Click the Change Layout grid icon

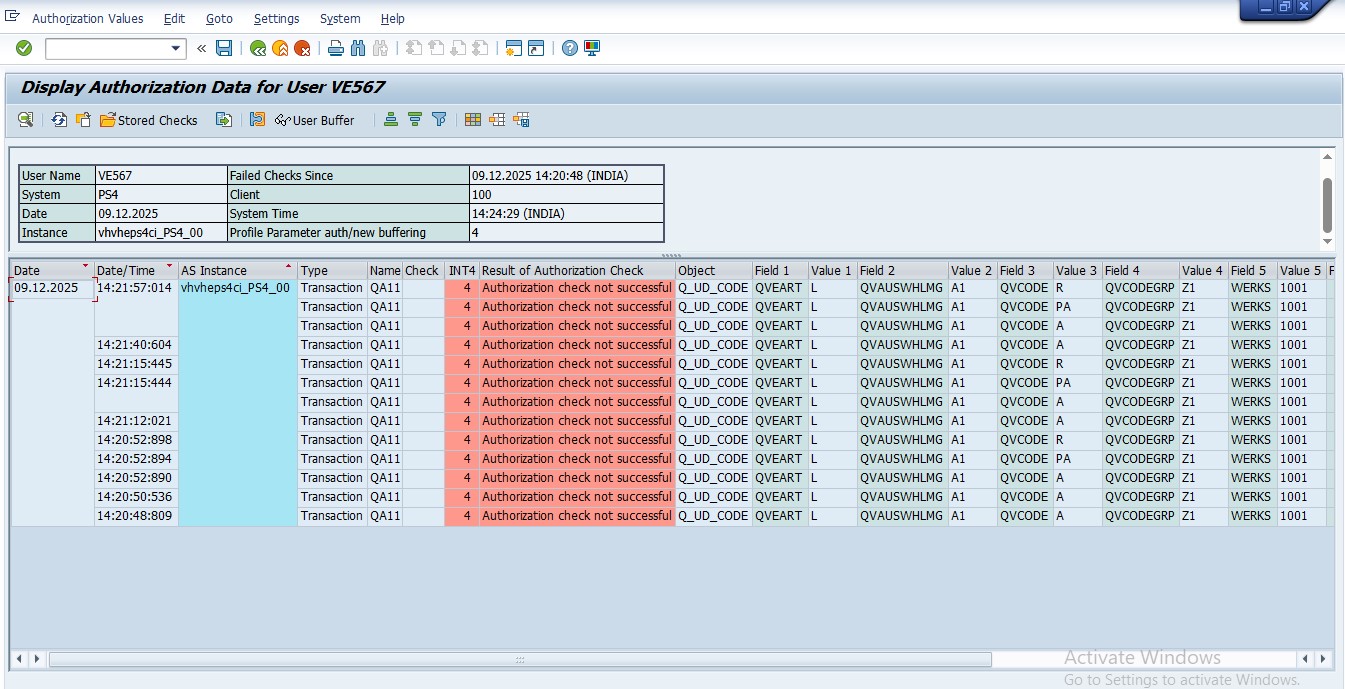coord(473,120)
